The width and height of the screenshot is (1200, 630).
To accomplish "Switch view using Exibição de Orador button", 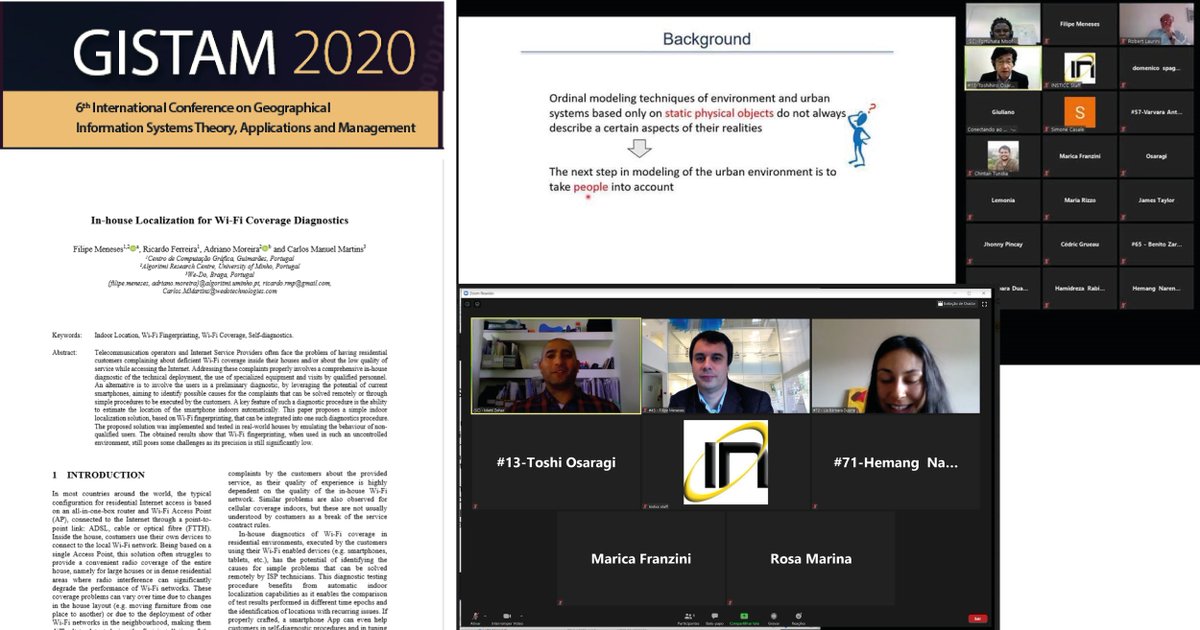I will [959, 303].
